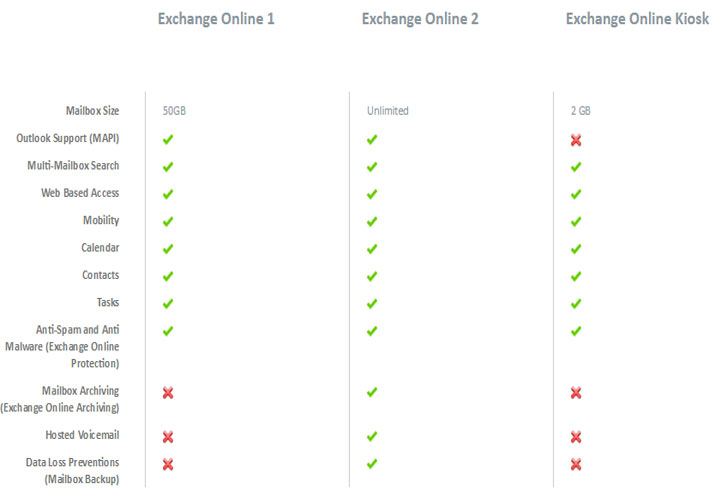Click the Outlook Support (MAPI) row label

click(x=67, y=138)
